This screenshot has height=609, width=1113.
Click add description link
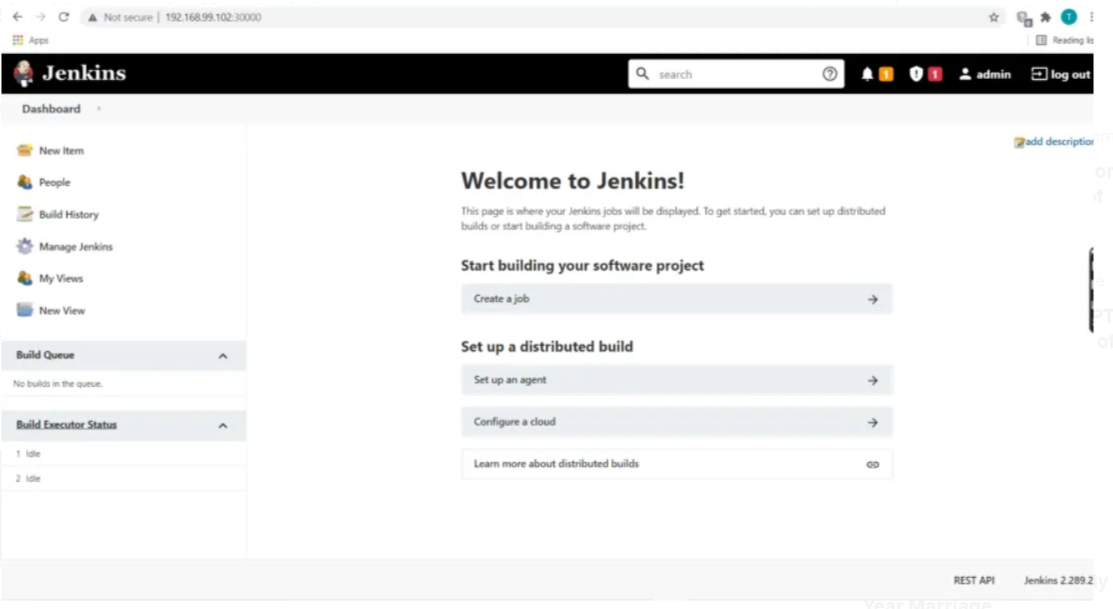pyautogui.click(x=1059, y=141)
